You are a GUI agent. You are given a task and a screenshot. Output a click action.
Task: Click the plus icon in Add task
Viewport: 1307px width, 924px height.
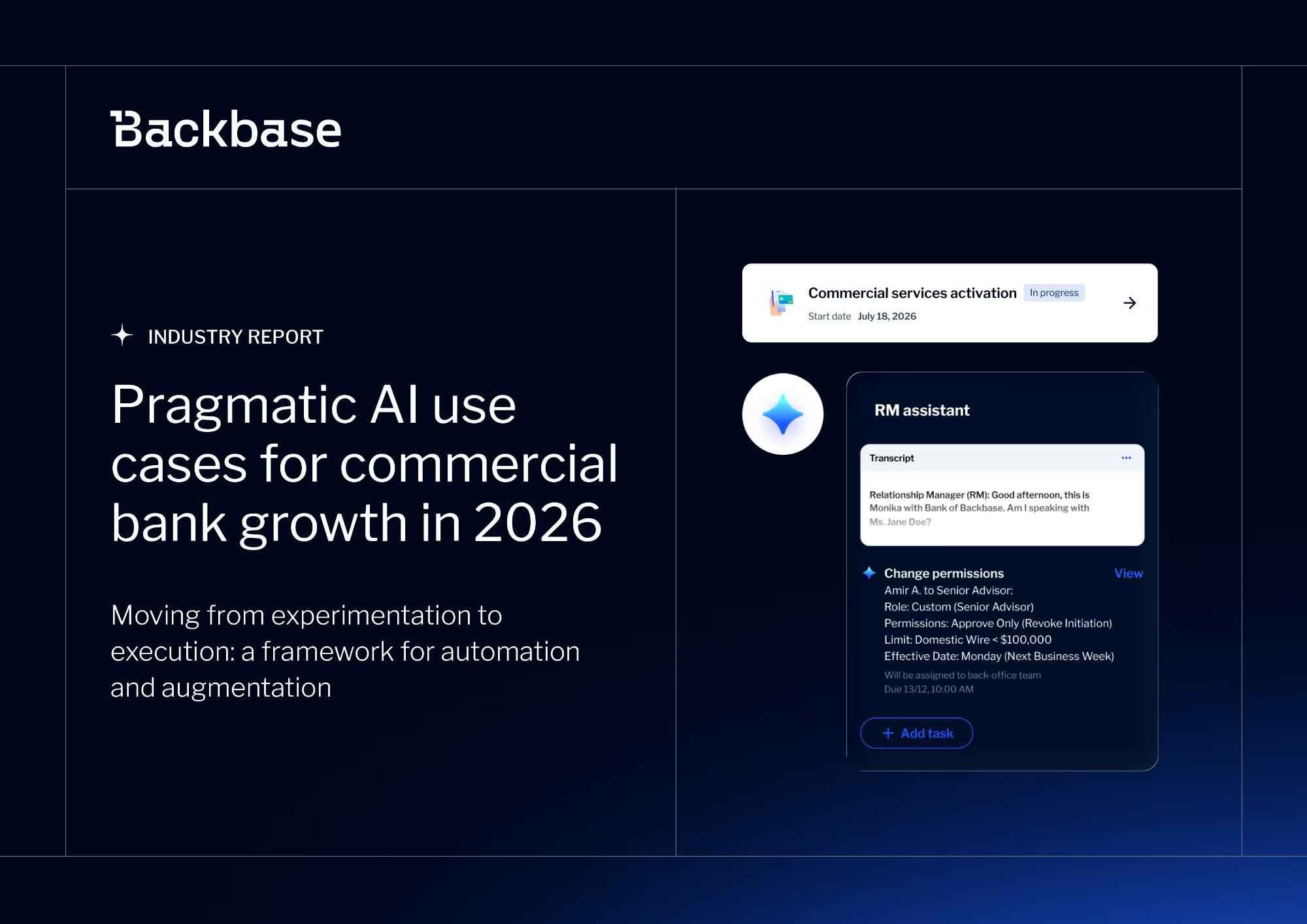click(x=888, y=733)
